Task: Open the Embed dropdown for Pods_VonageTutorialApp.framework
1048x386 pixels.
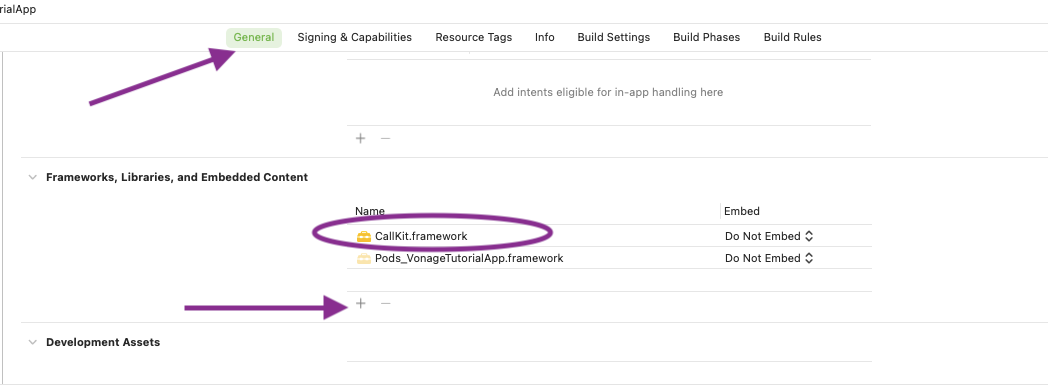Action: [769, 258]
